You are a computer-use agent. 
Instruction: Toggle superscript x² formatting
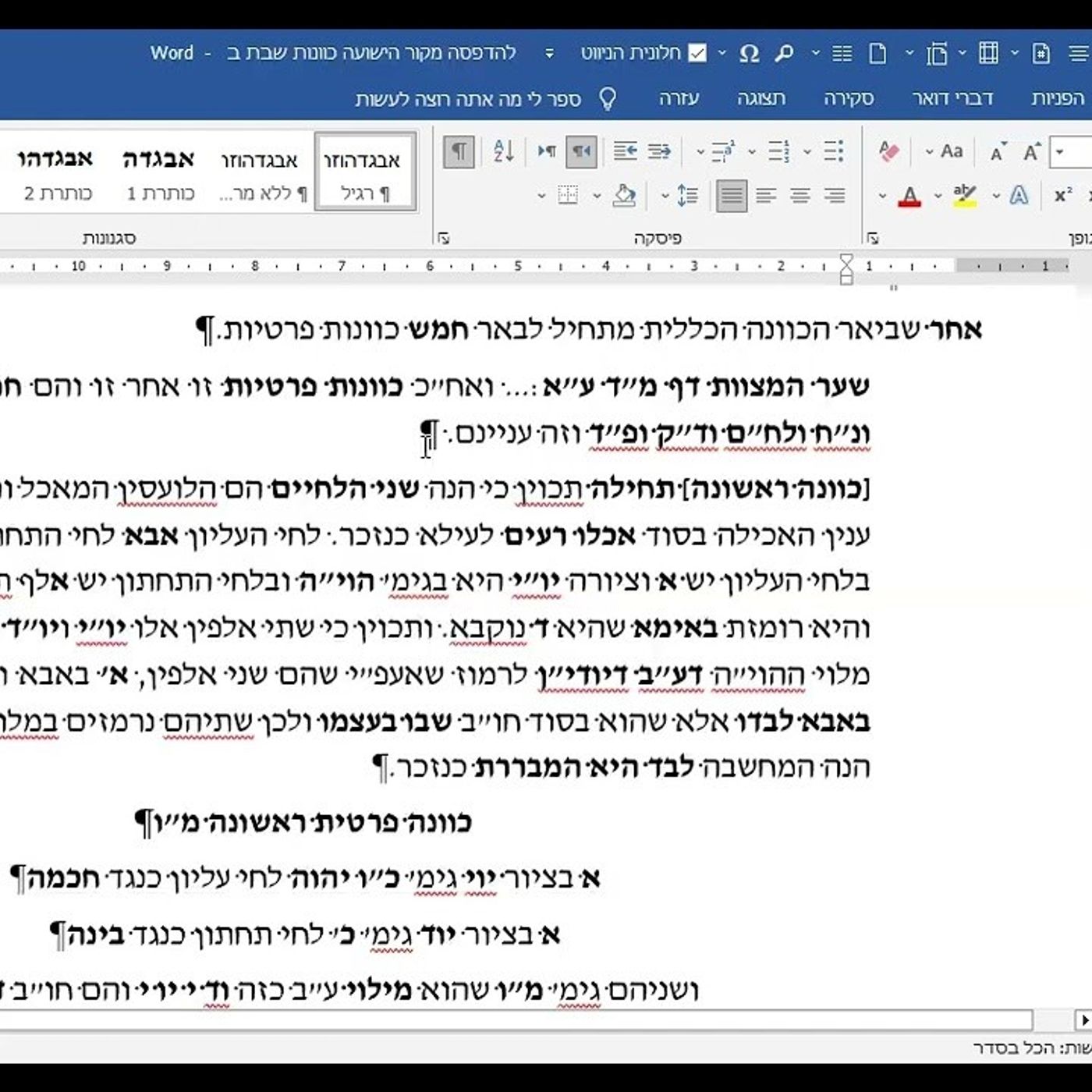point(1062,195)
